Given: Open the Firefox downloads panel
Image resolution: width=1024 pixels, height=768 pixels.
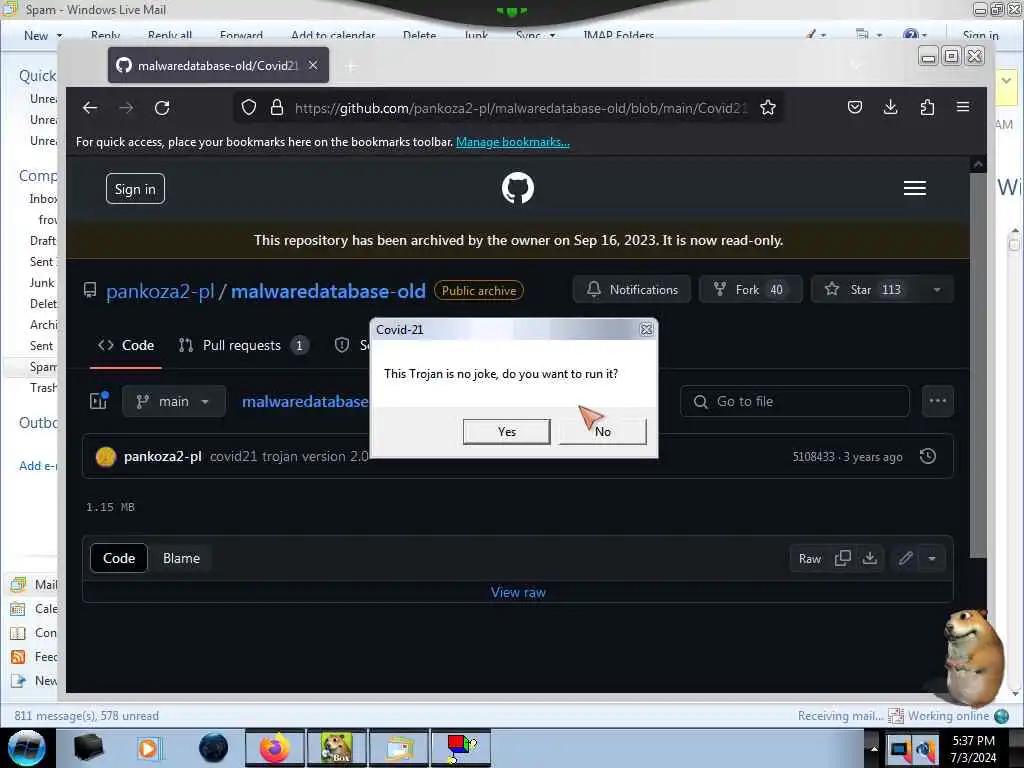Looking at the screenshot, I should (890, 107).
